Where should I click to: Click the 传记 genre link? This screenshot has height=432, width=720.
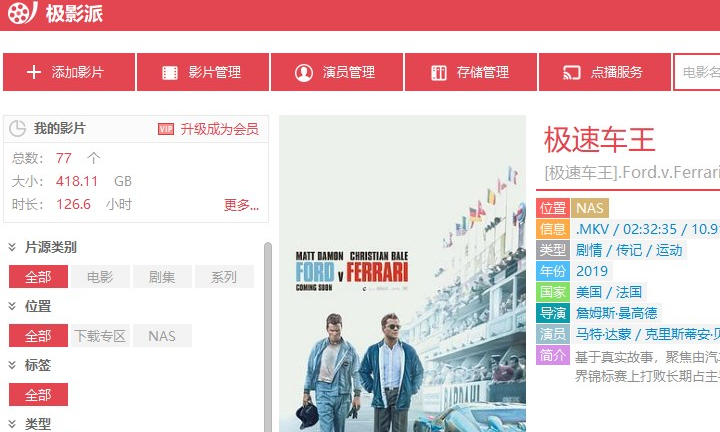tap(629, 250)
